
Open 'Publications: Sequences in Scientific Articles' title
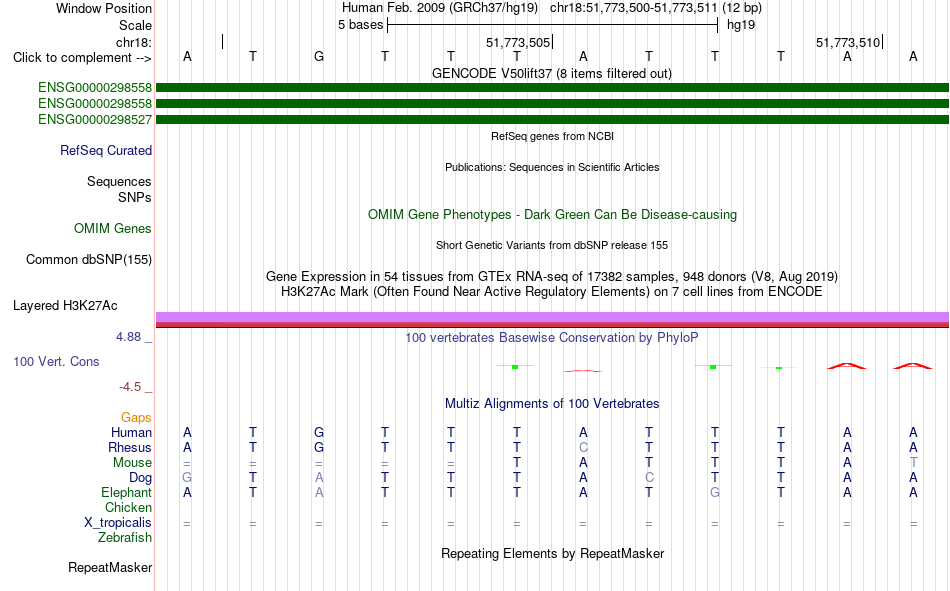(x=552, y=167)
